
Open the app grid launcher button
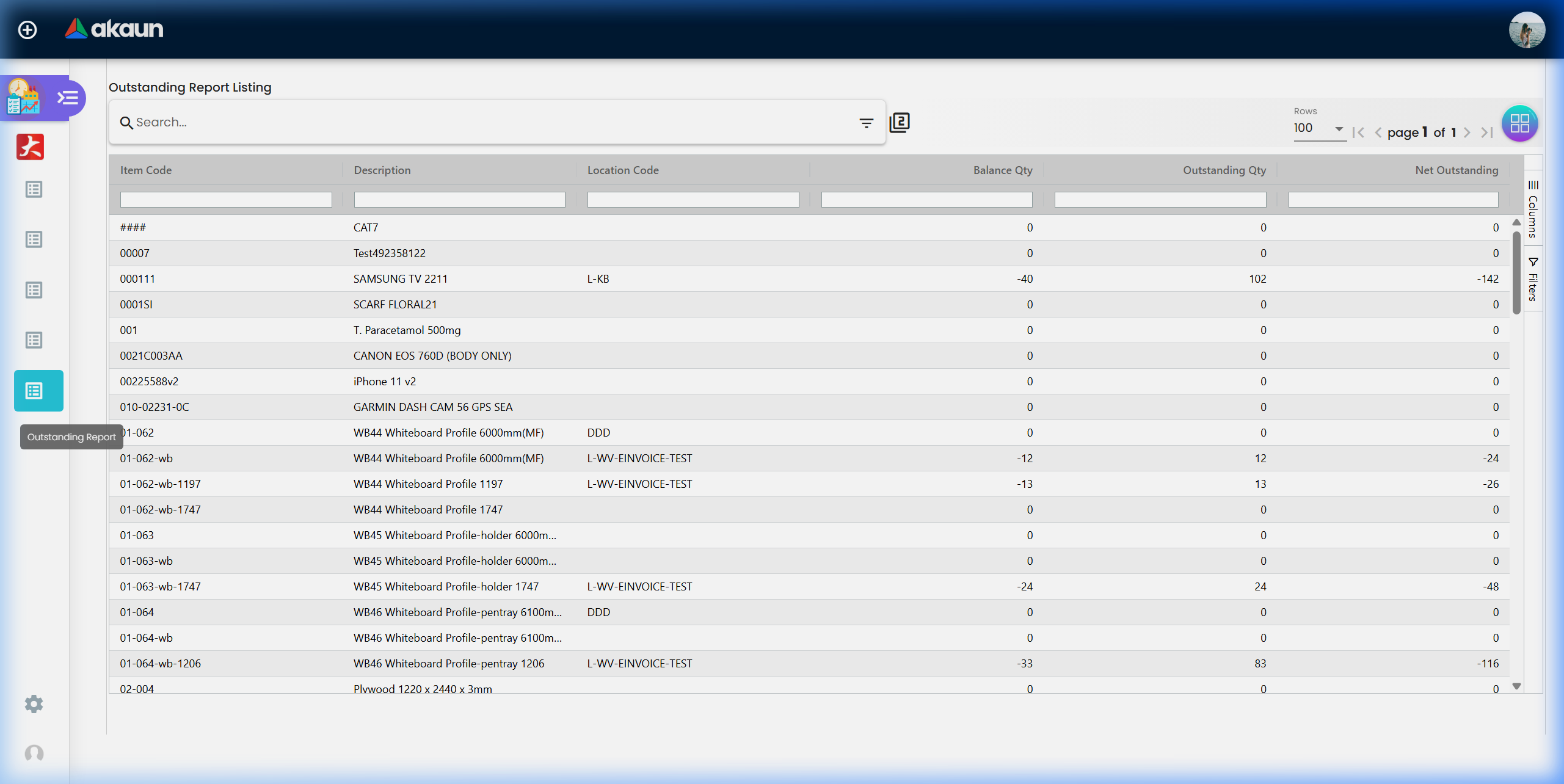tap(1519, 124)
